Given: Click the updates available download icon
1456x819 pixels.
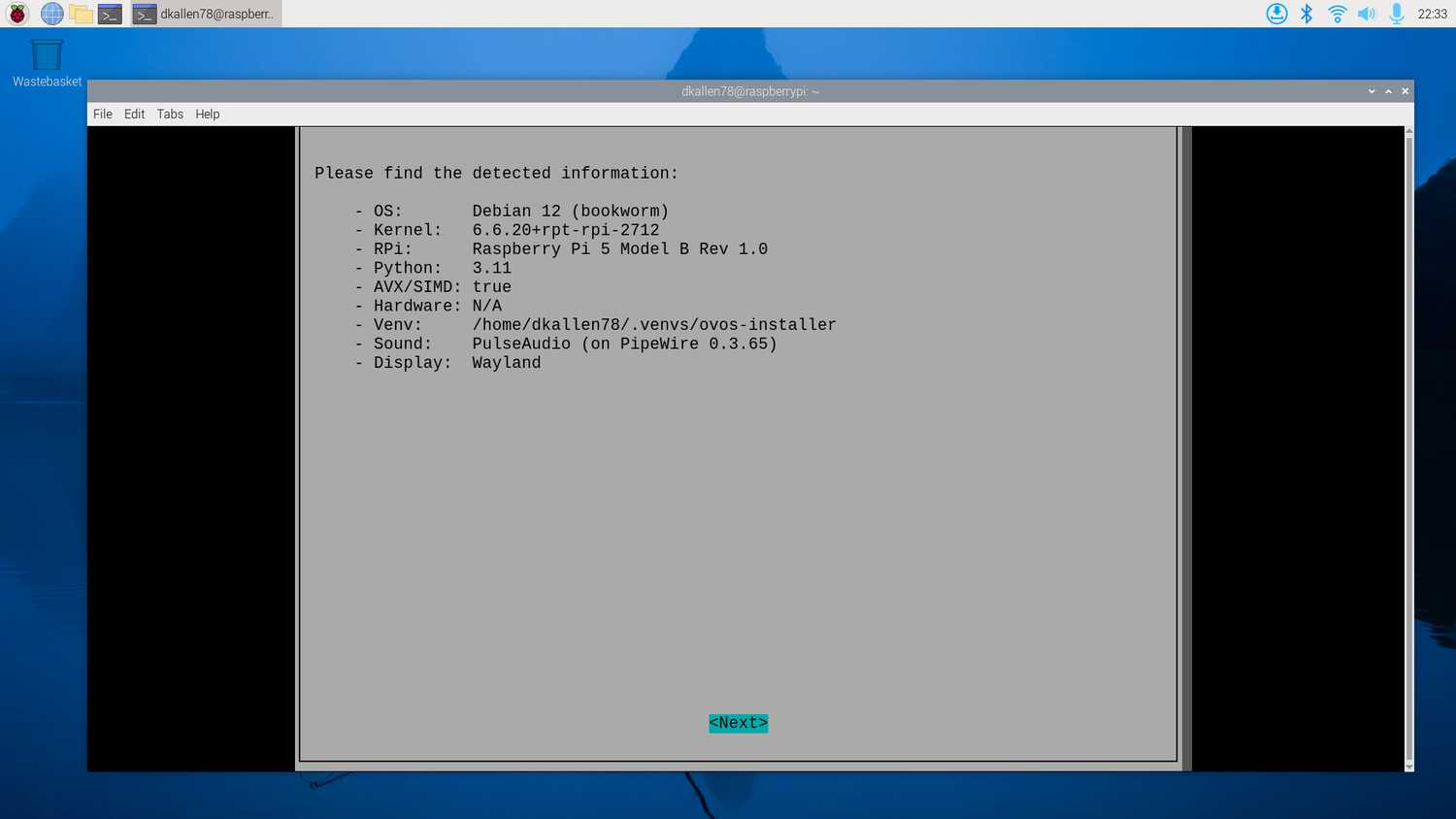Looking at the screenshot, I should [x=1276, y=14].
